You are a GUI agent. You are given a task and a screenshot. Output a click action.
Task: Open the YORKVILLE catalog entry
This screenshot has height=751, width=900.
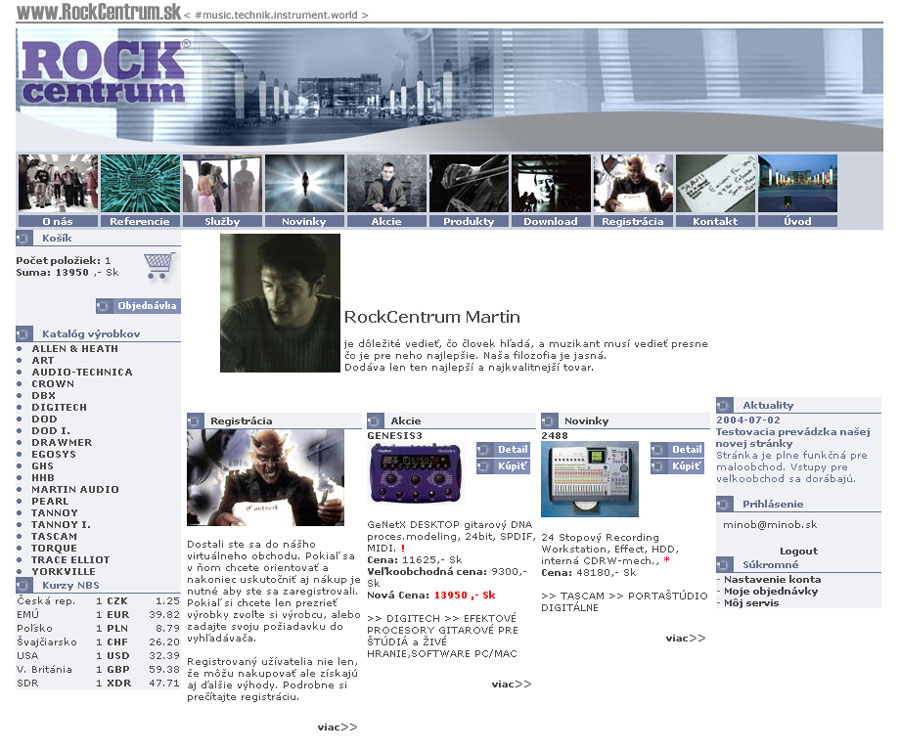64,572
